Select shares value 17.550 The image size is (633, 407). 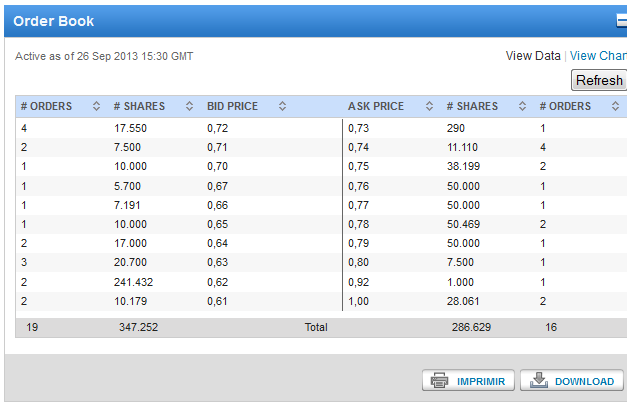[x=130, y=128]
